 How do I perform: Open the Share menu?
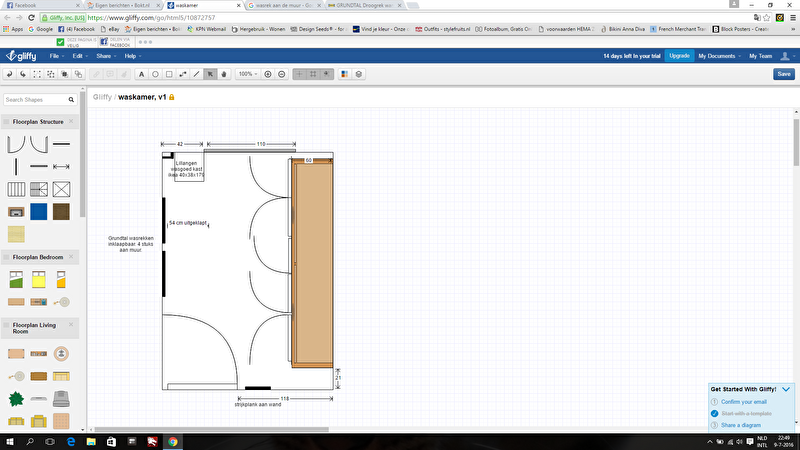(x=106, y=56)
